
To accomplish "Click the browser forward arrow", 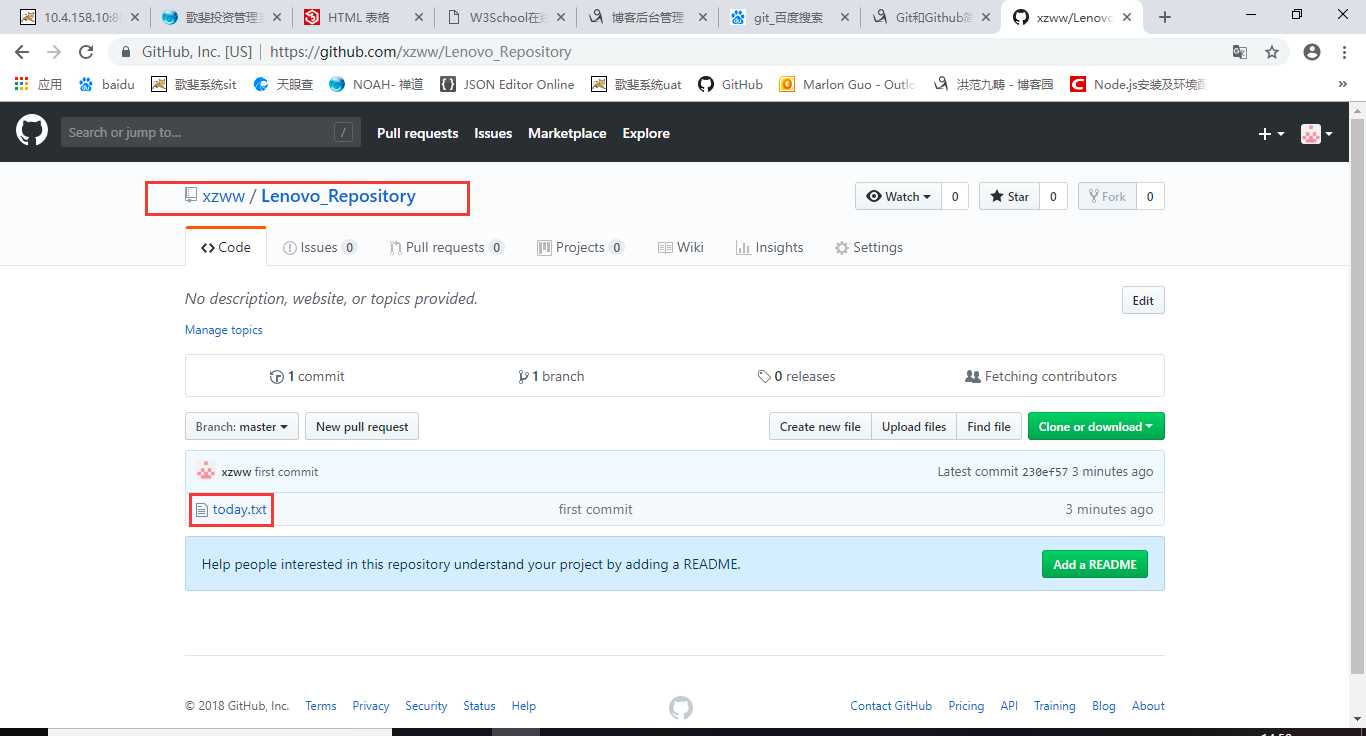I will point(54,52).
